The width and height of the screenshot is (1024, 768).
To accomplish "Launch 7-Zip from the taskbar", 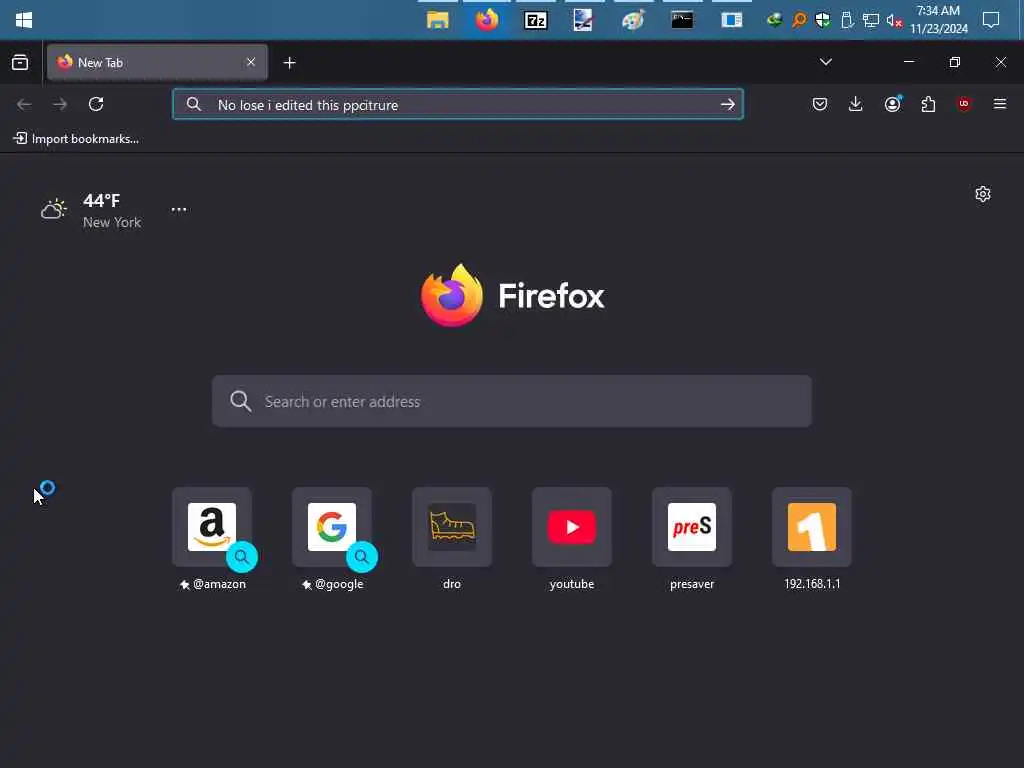I will [x=536, y=20].
